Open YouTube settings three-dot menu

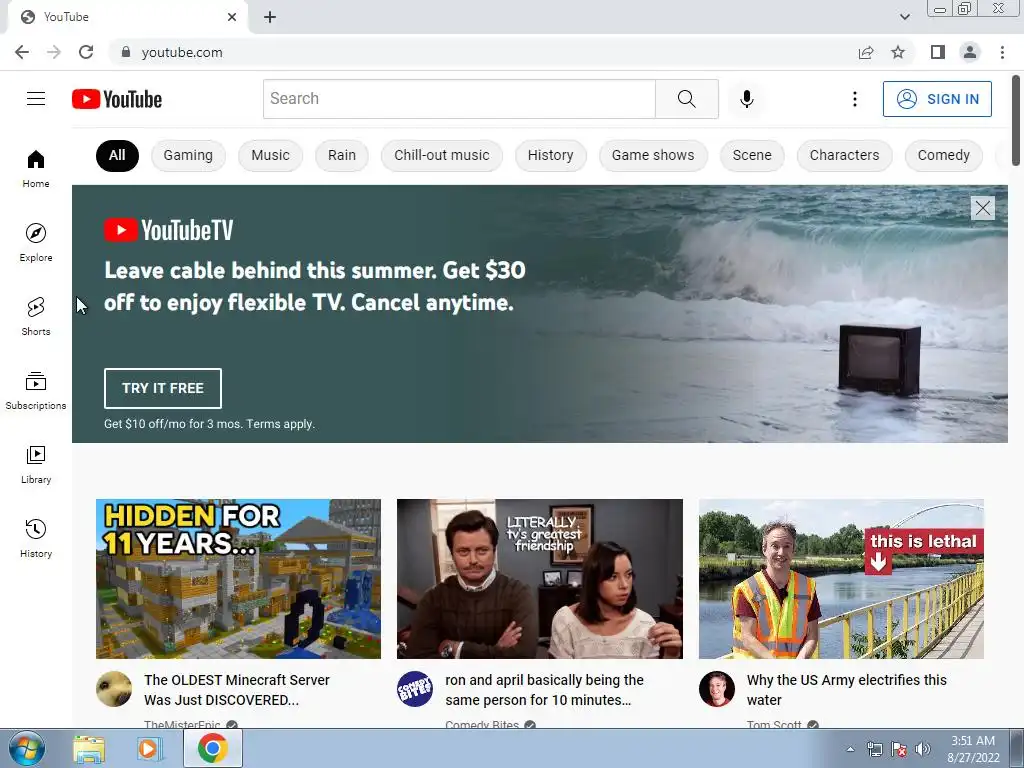[854, 99]
